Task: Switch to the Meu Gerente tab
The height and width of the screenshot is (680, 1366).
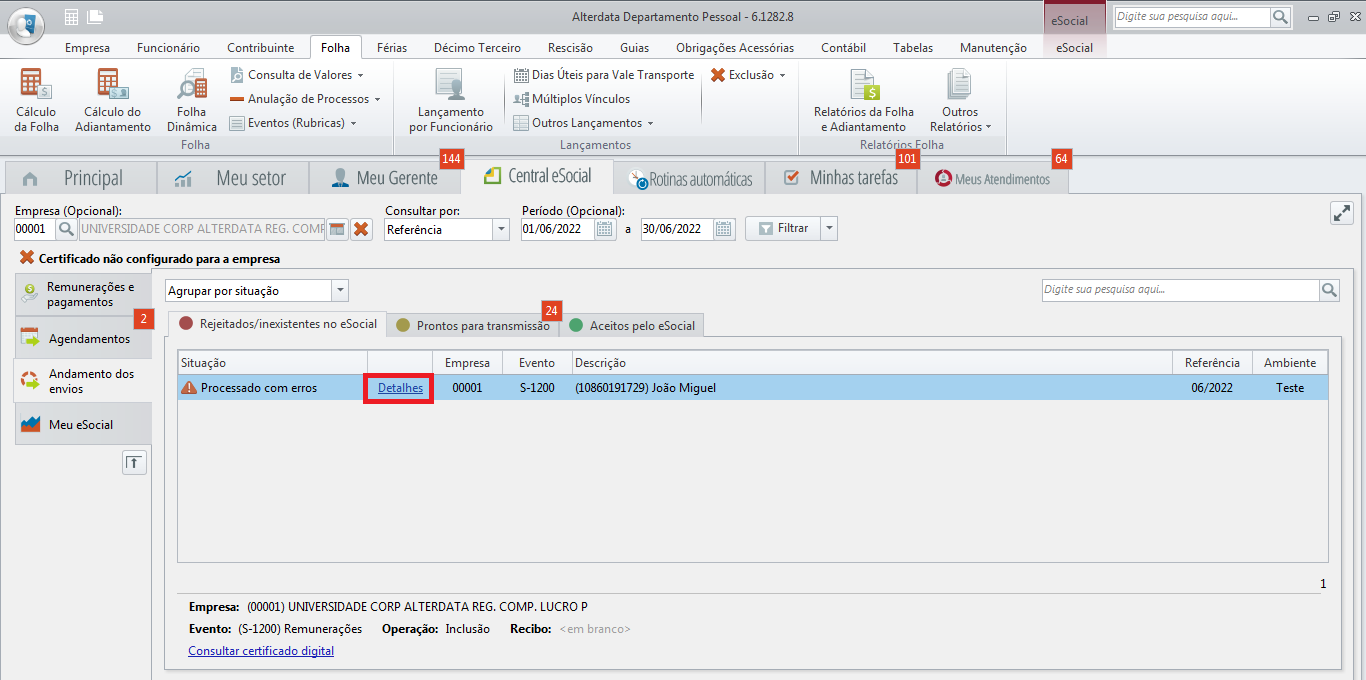Action: pyautogui.click(x=385, y=178)
